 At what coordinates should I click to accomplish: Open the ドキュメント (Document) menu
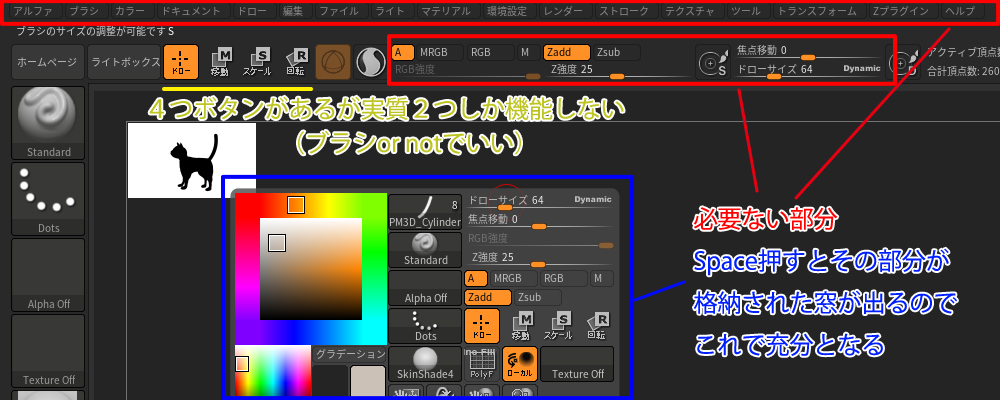pyautogui.click(x=191, y=11)
